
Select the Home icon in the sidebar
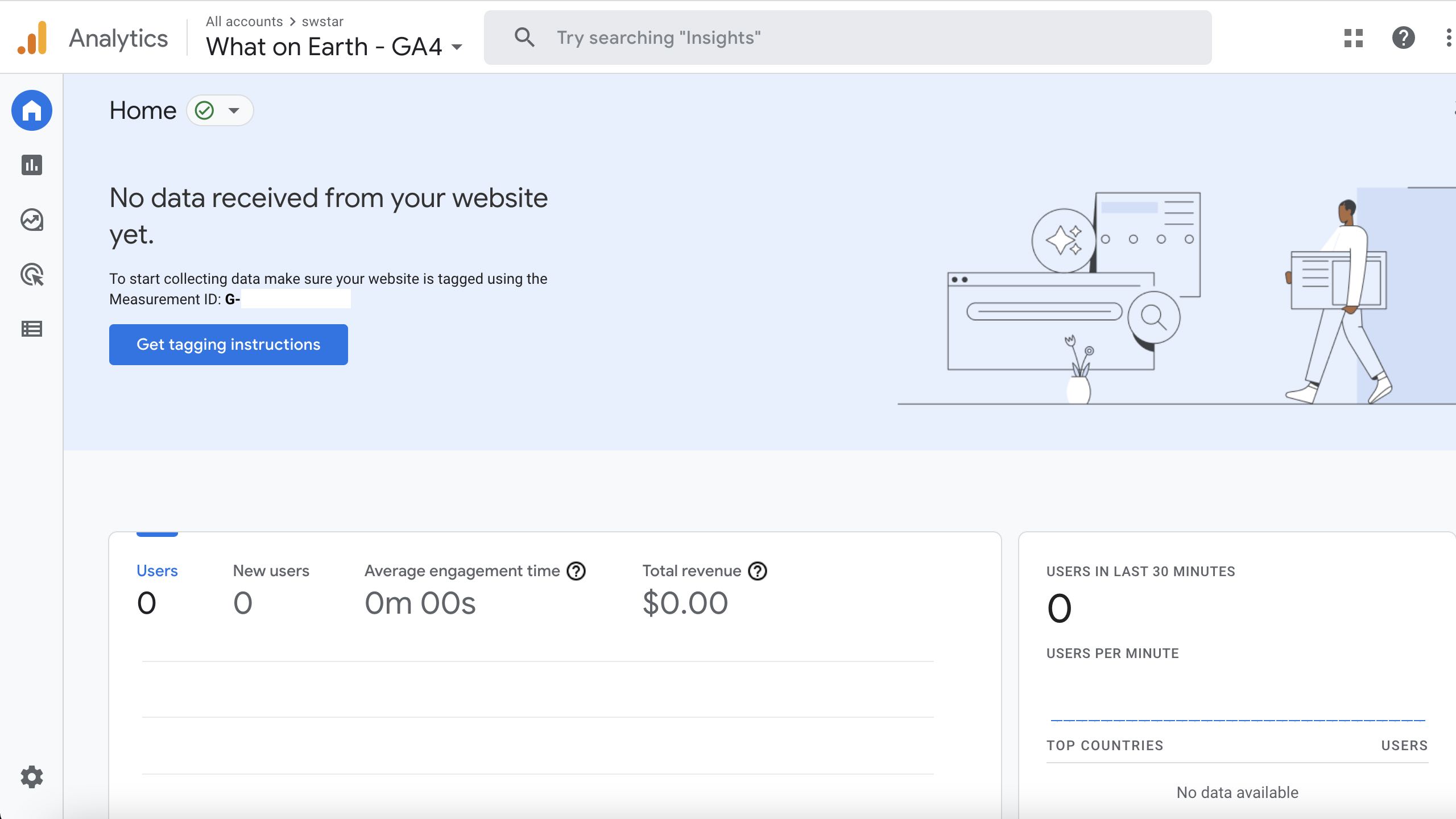coord(32,110)
